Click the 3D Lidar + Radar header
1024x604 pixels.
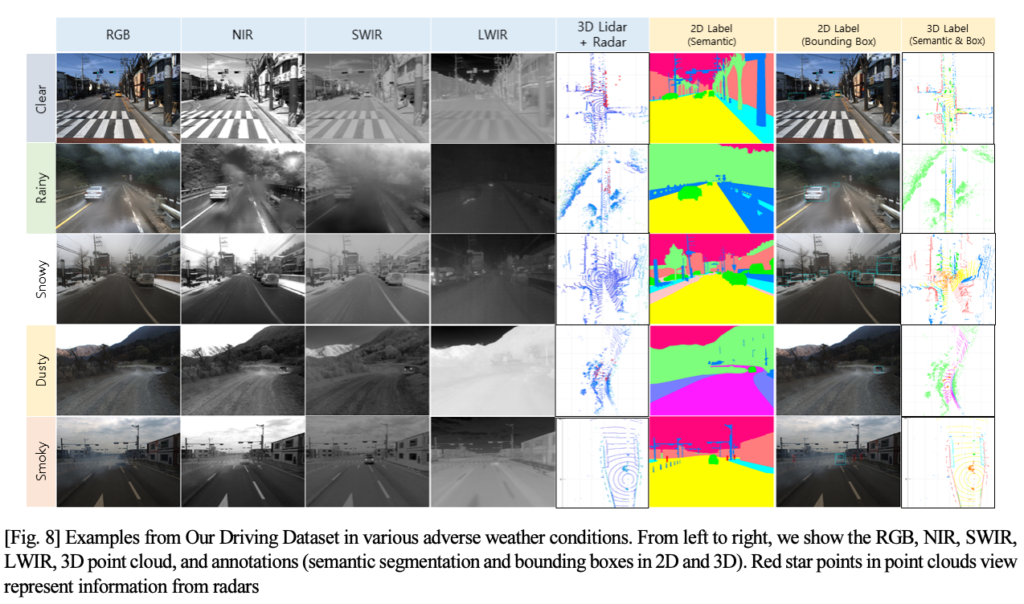602,33
